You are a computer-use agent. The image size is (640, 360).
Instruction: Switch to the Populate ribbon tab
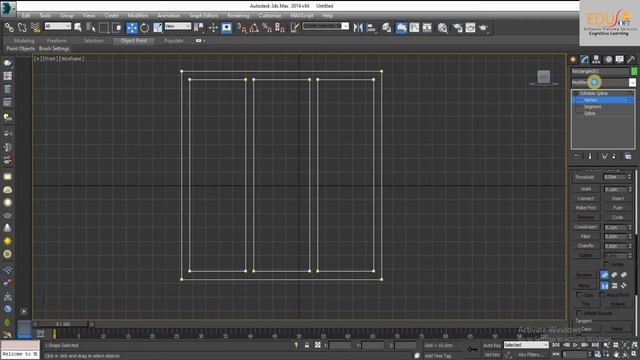point(173,41)
